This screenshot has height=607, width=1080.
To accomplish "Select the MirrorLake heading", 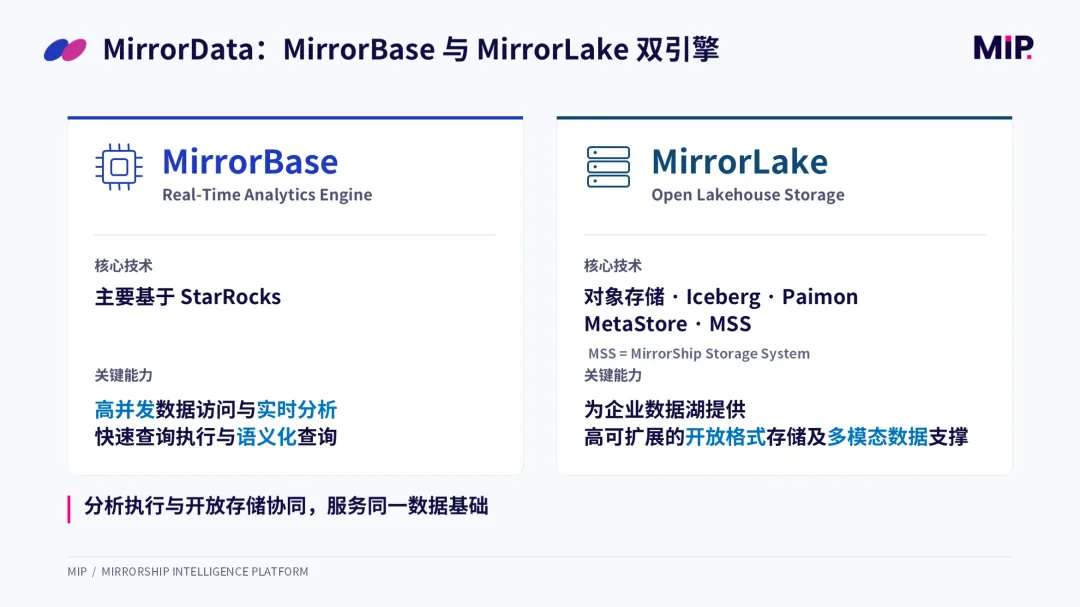I will (x=740, y=162).
